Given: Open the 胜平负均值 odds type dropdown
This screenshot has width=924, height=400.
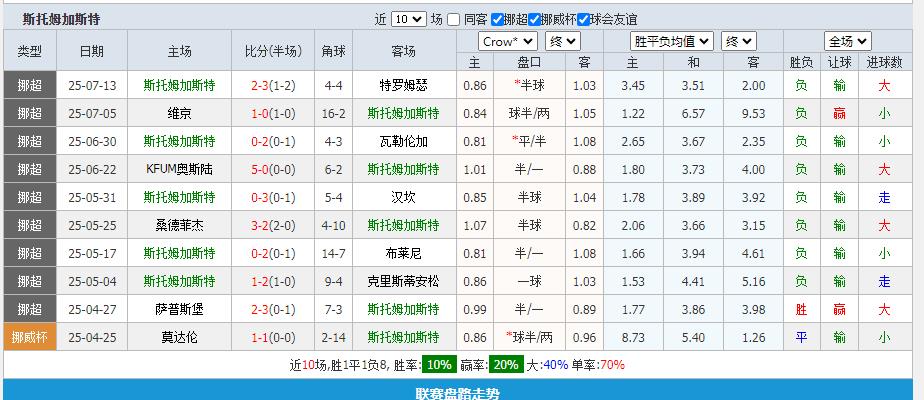Looking at the screenshot, I should point(672,42).
